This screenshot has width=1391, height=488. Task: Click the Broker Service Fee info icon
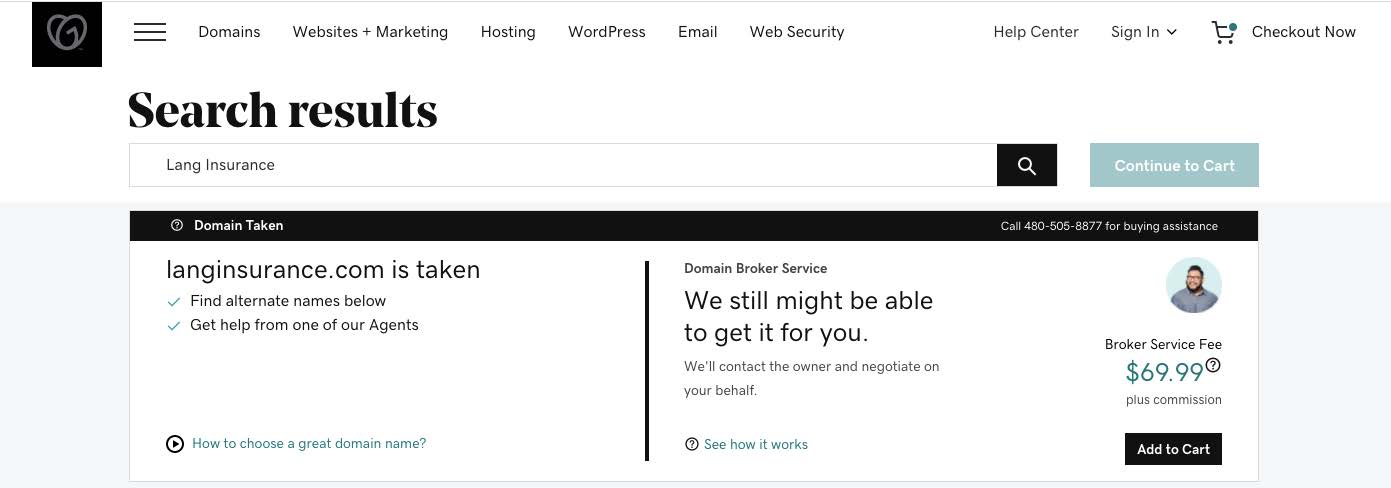tap(1213, 366)
